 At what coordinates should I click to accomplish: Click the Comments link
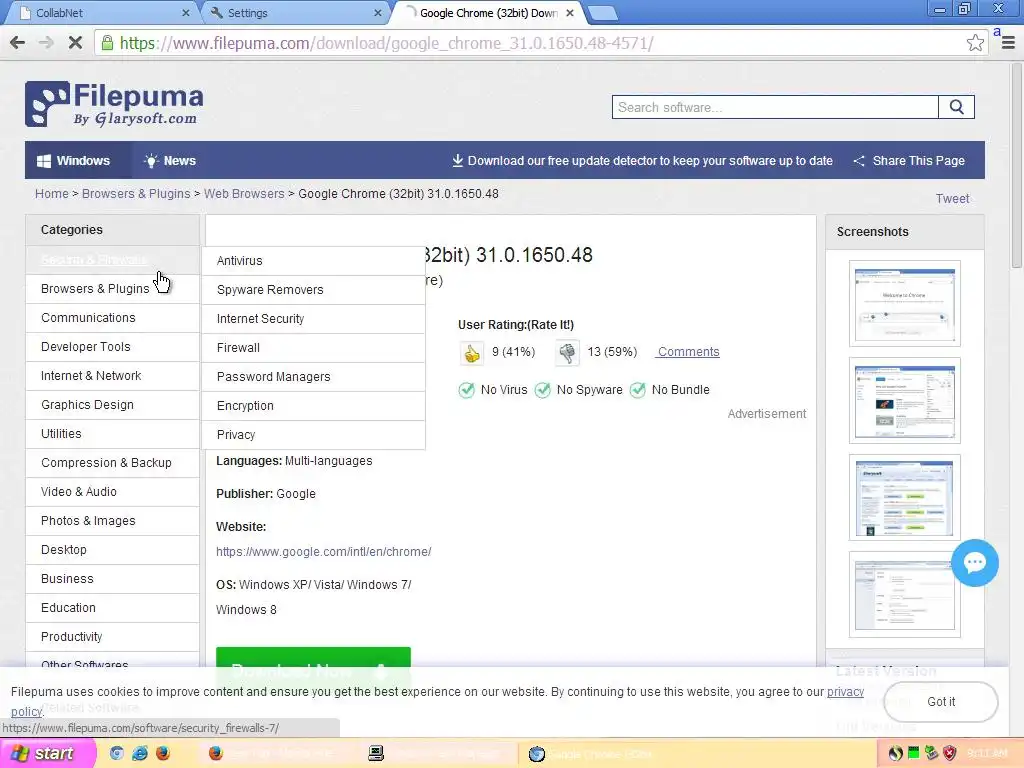point(688,352)
